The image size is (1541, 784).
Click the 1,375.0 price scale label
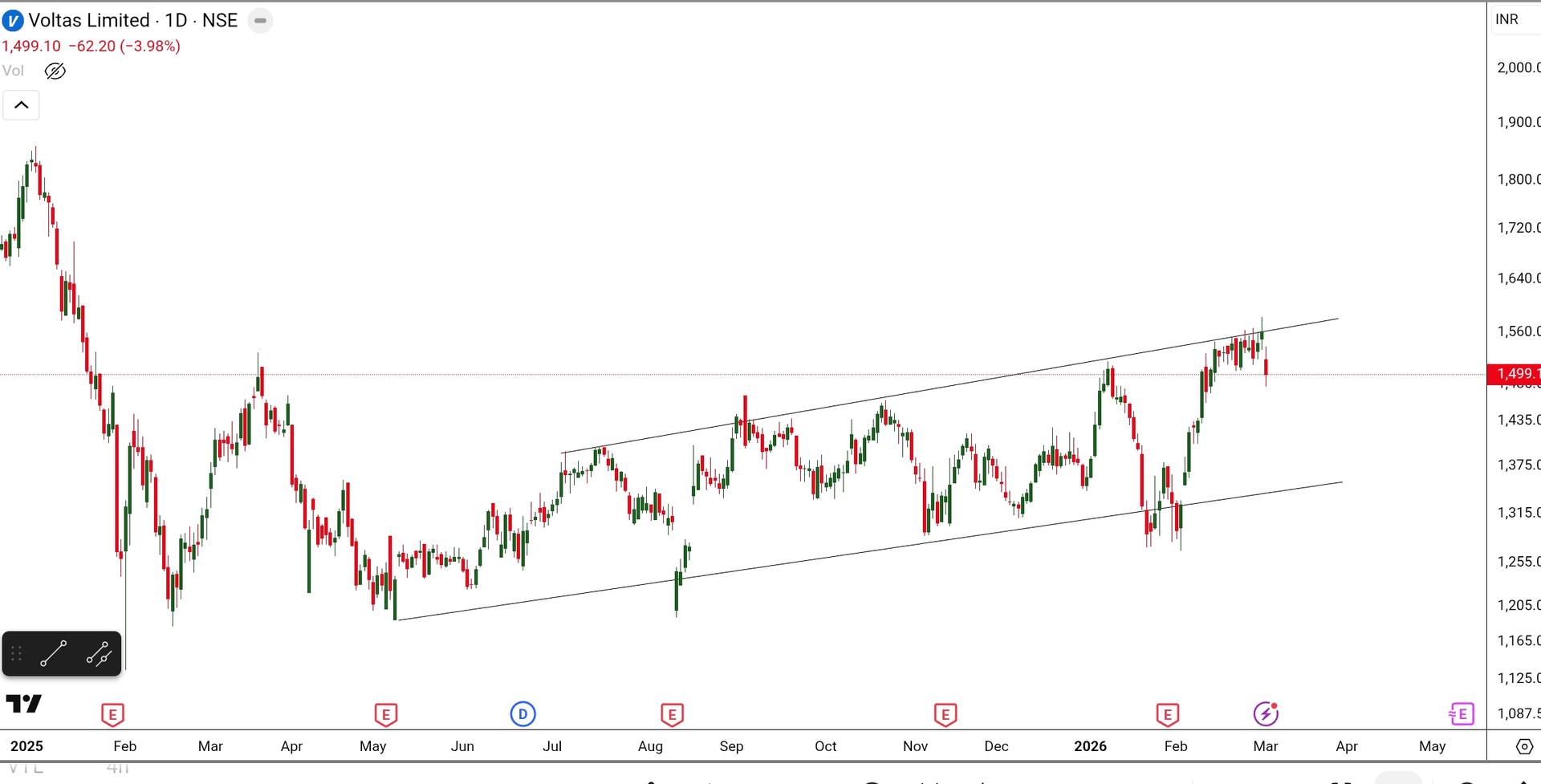(x=1519, y=465)
